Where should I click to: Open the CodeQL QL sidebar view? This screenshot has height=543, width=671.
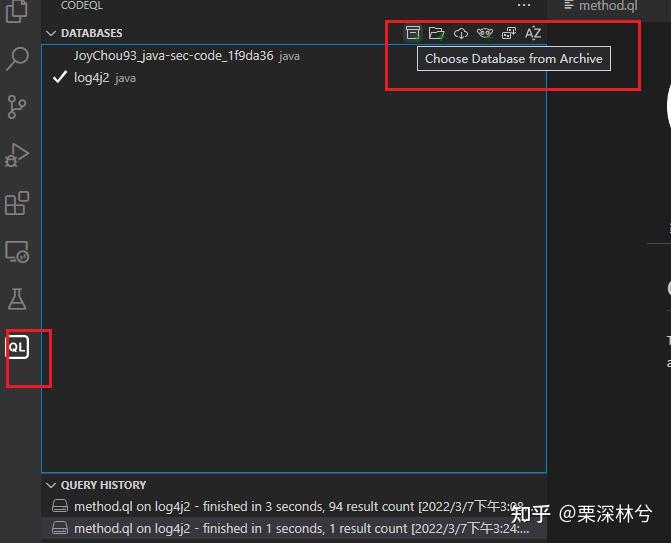coord(17,347)
